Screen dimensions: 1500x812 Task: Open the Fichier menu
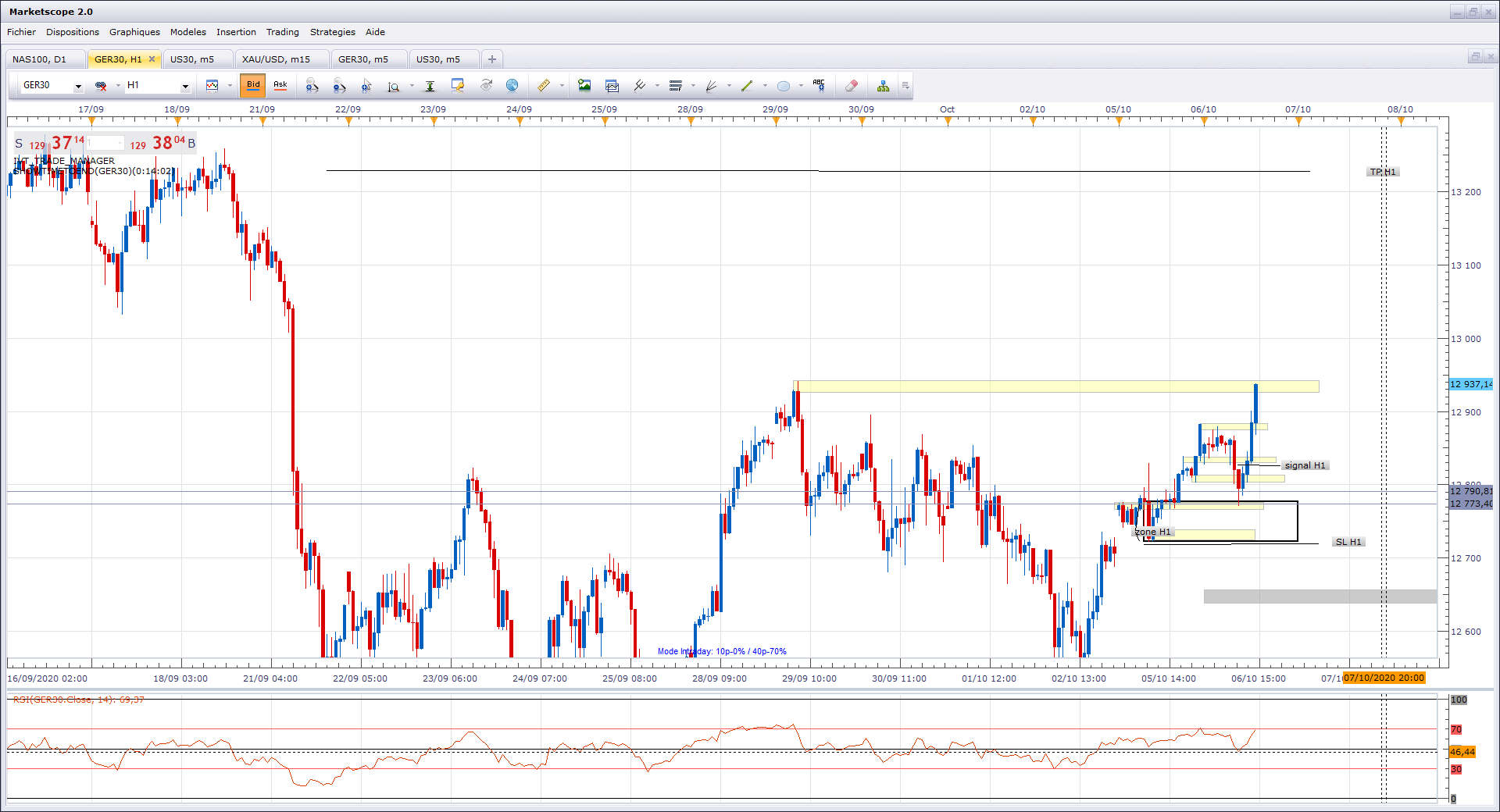point(22,32)
